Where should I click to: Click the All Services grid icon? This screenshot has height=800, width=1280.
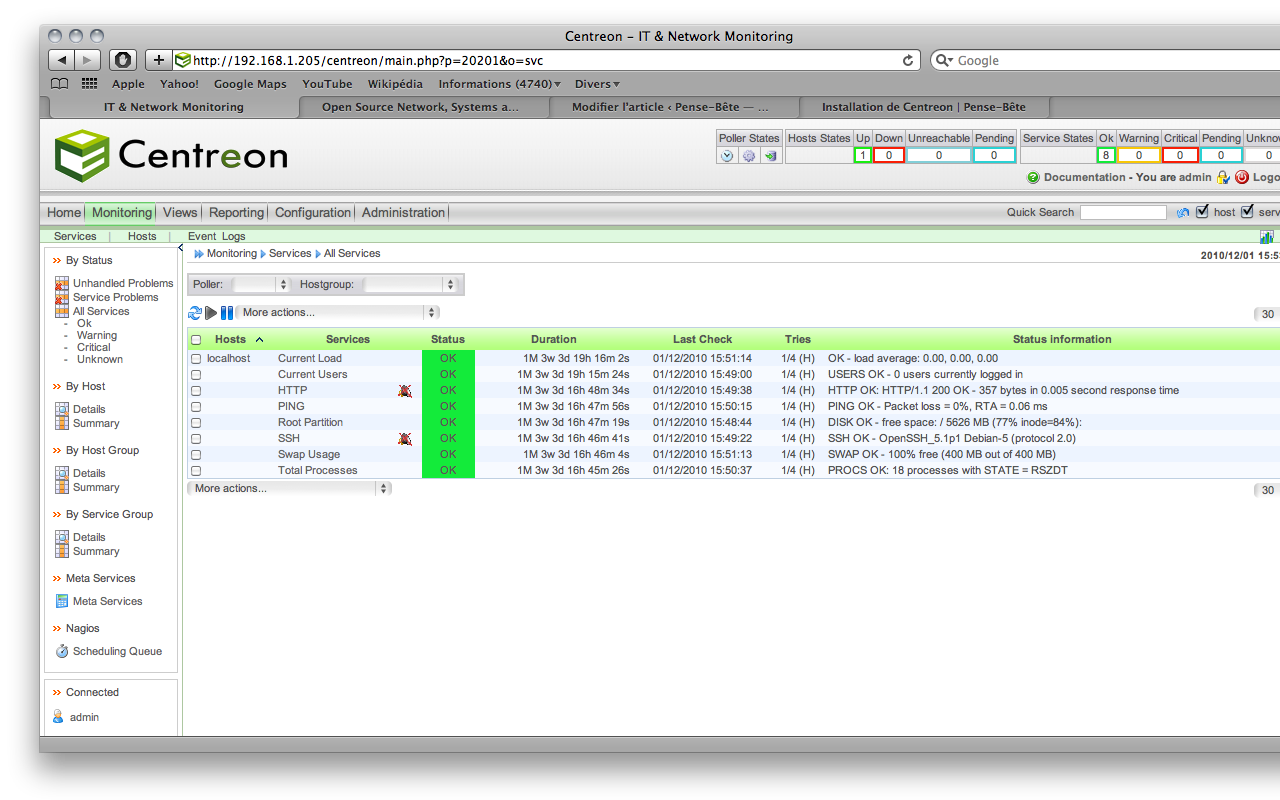[x=62, y=312]
